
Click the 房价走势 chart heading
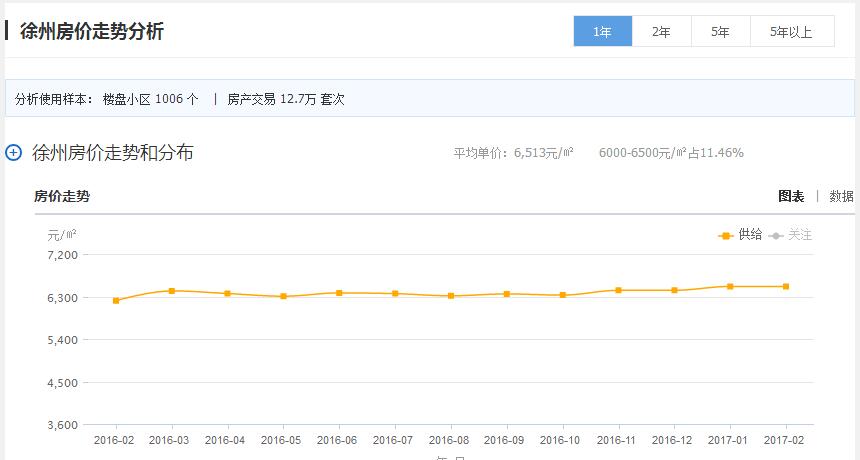click(x=62, y=196)
